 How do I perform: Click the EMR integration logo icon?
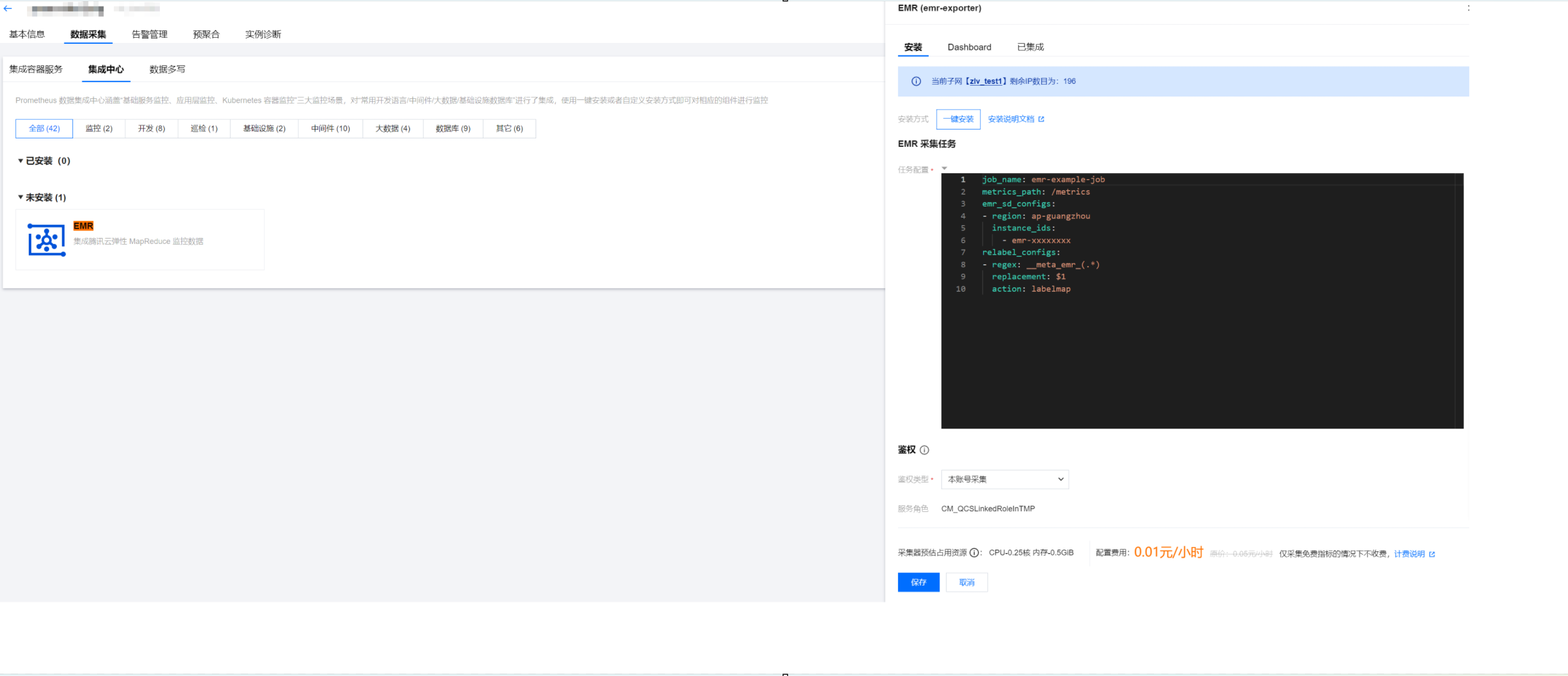46,240
